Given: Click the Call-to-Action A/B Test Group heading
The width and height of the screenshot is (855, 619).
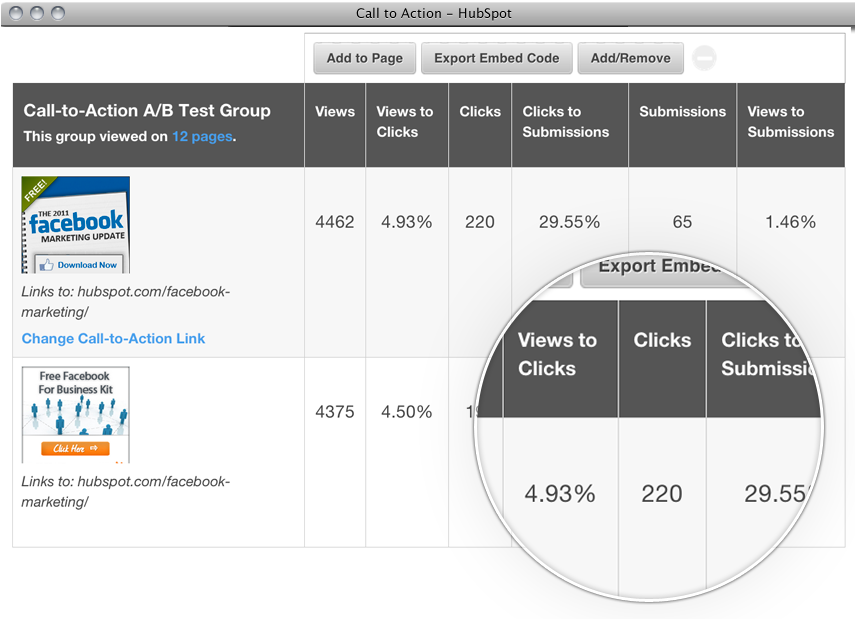Looking at the screenshot, I should point(147,111).
